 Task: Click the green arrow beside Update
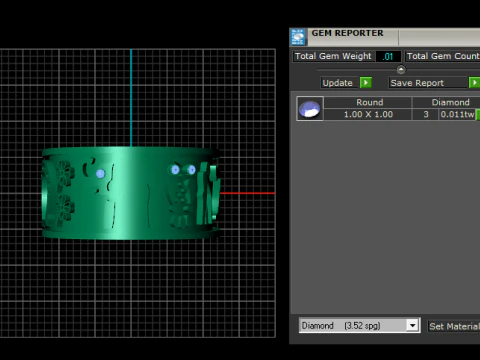click(366, 82)
